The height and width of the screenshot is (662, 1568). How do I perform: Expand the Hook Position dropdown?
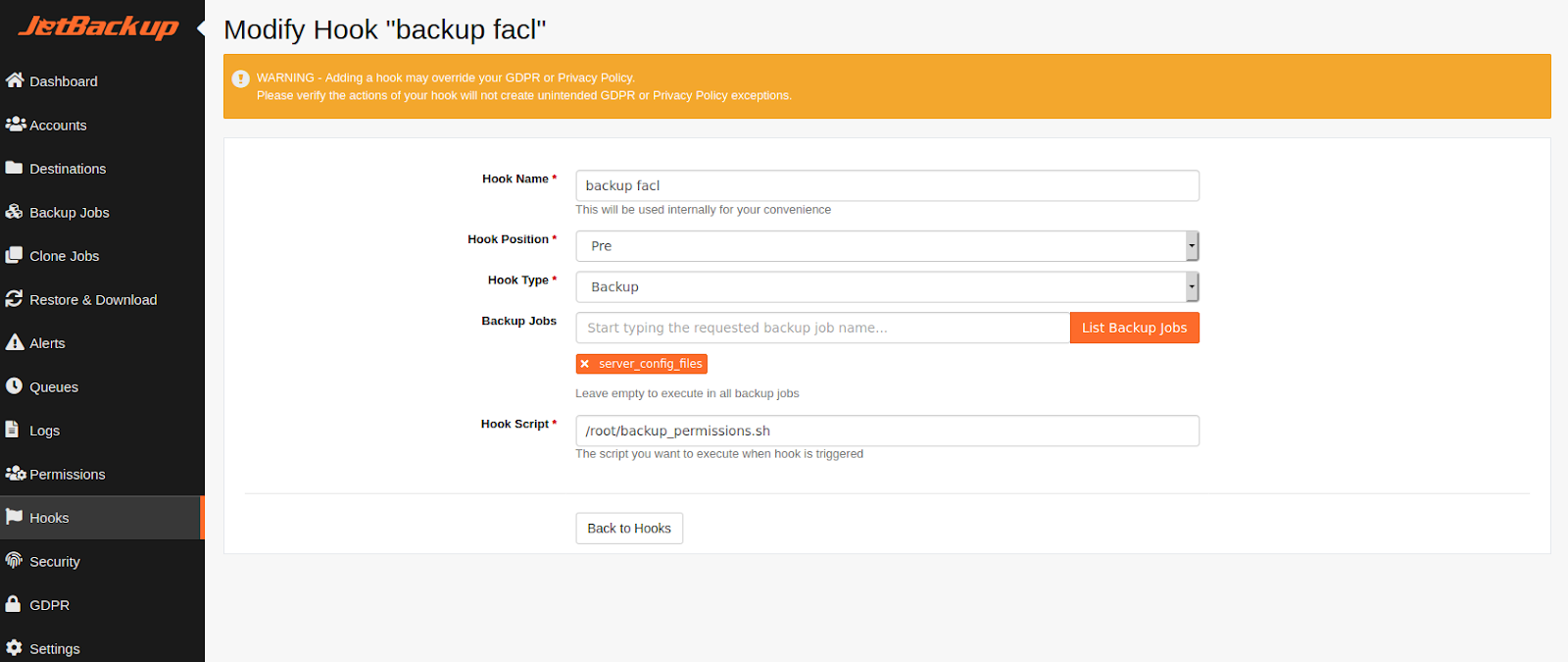(x=887, y=246)
